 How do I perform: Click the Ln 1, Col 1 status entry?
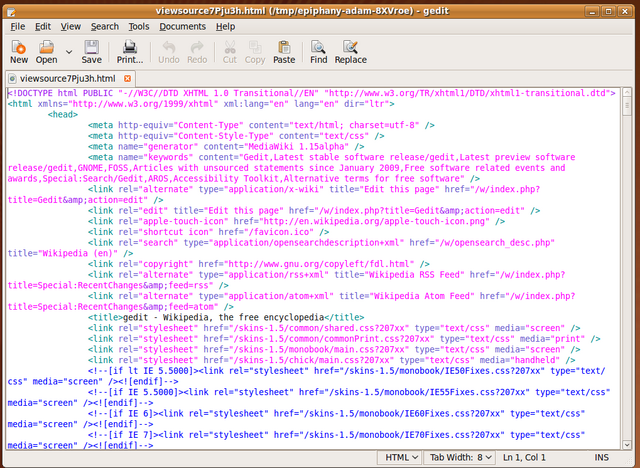524,457
